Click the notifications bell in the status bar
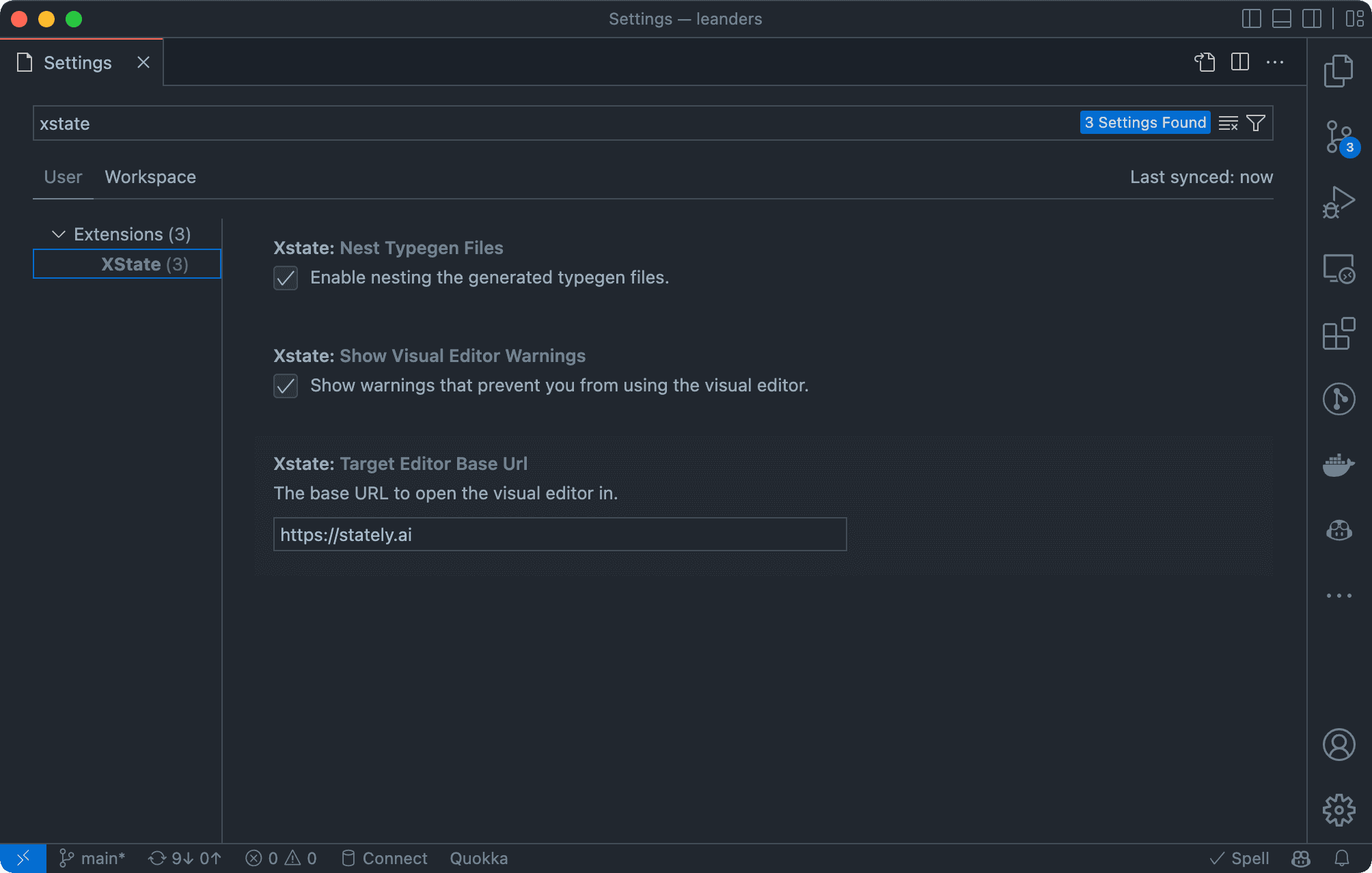This screenshot has height=873, width=1372. tap(1339, 858)
